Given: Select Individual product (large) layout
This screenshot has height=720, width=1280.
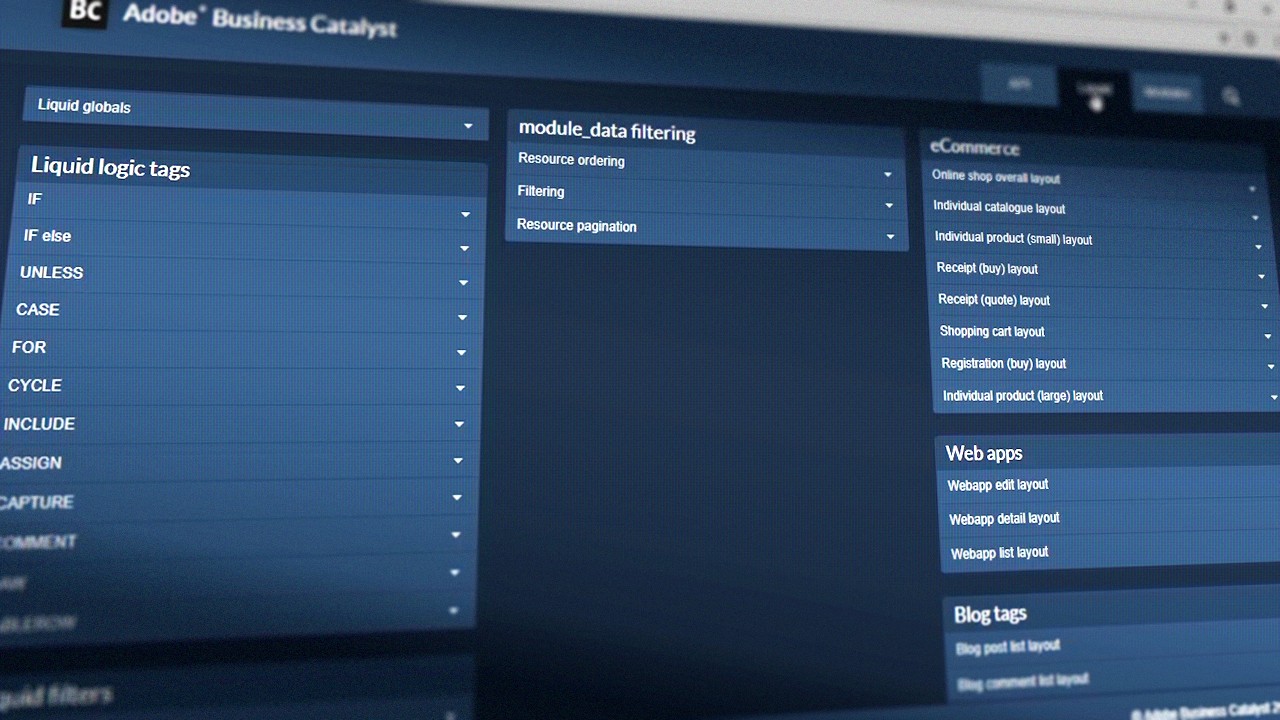Looking at the screenshot, I should 1022,396.
